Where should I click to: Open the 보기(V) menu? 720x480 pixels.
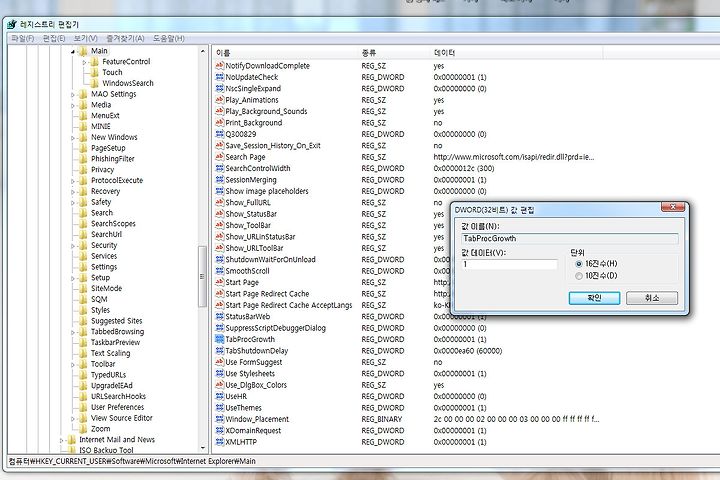pyautogui.click(x=86, y=39)
